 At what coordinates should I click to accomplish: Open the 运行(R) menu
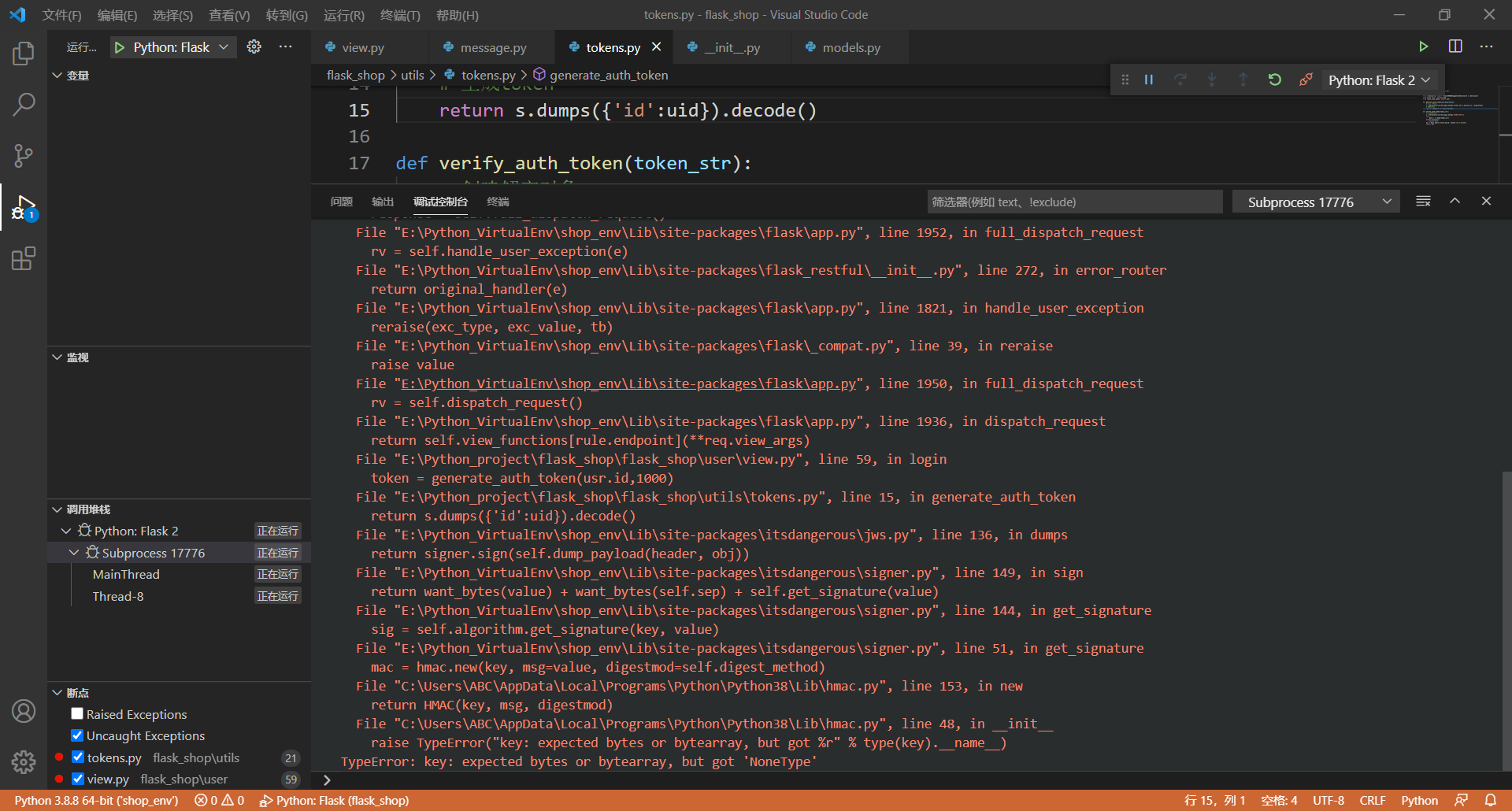pyautogui.click(x=344, y=15)
